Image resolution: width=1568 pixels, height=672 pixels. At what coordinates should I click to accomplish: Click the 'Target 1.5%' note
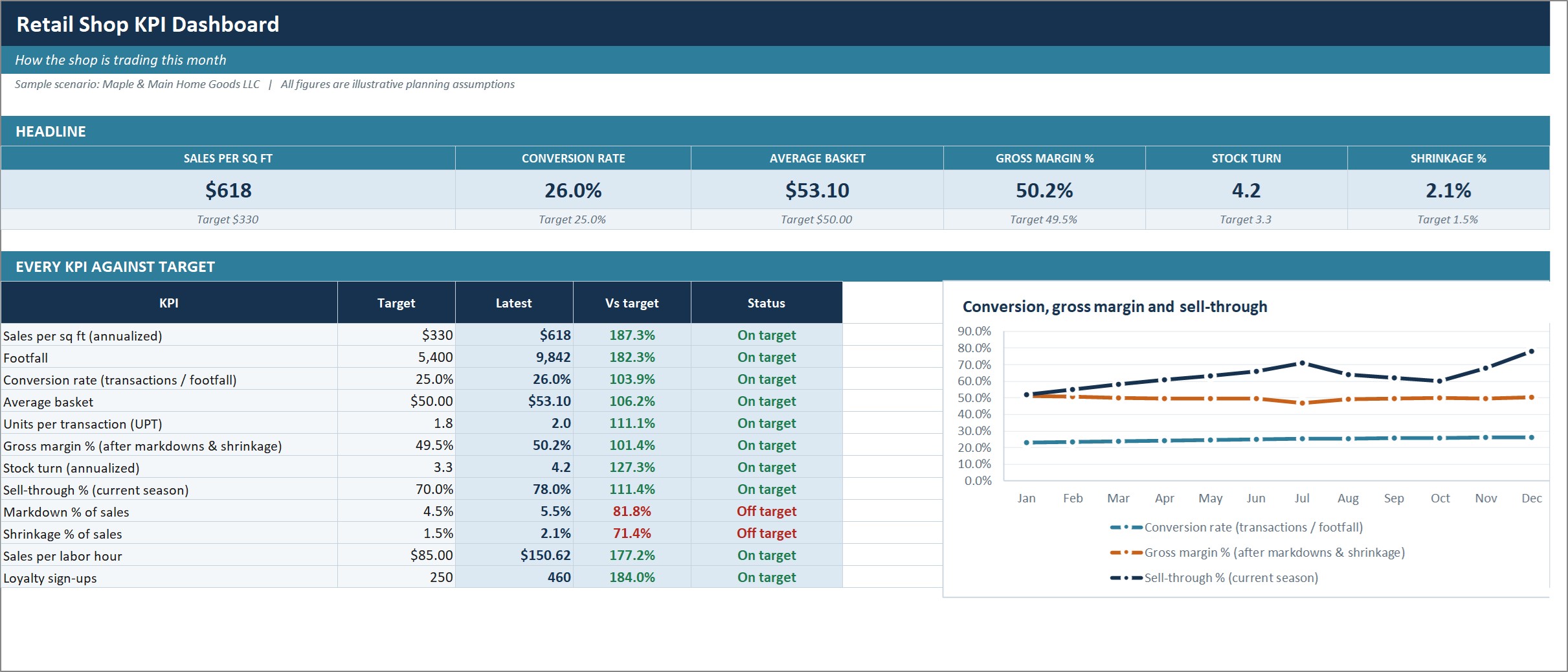click(x=1448, y=219)
